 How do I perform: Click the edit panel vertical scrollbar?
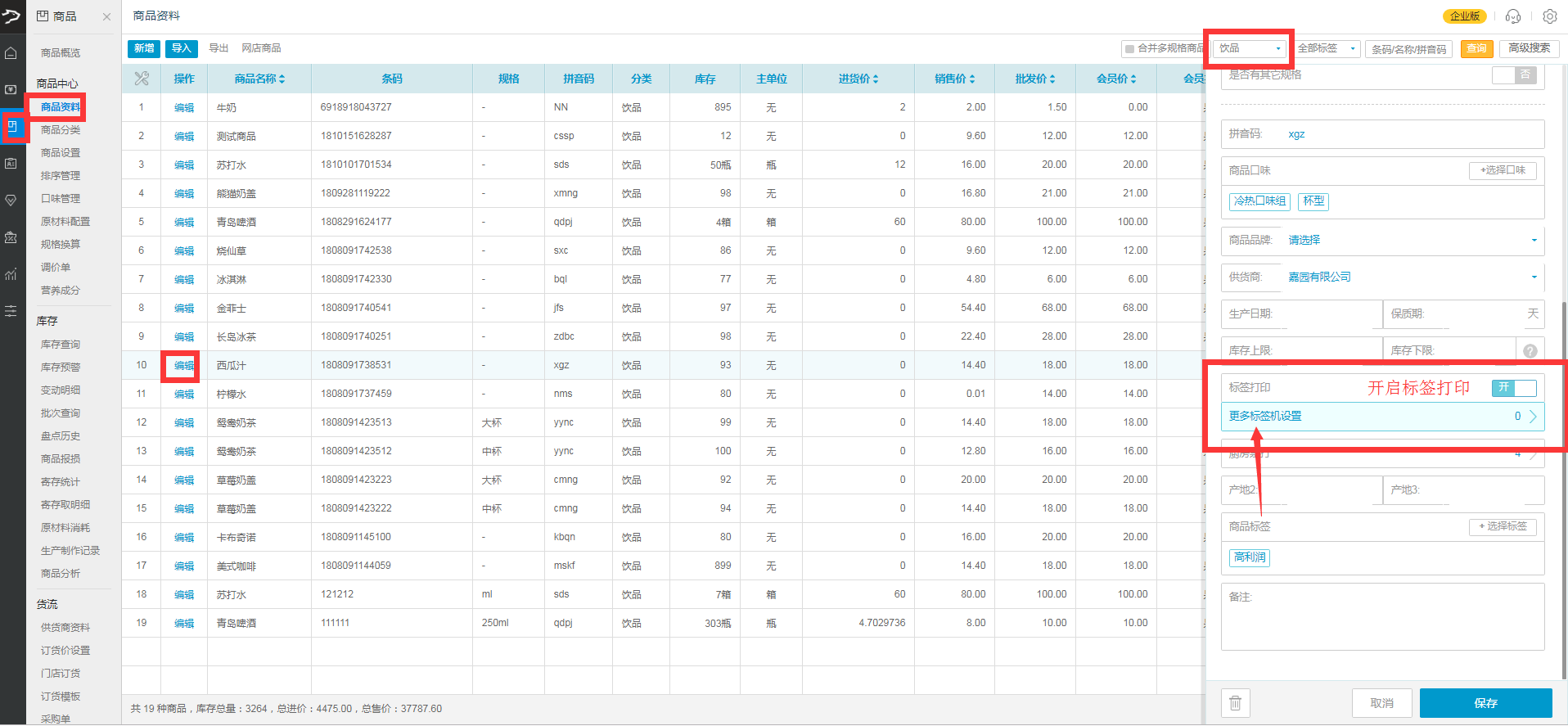(x=1564, y=491)
